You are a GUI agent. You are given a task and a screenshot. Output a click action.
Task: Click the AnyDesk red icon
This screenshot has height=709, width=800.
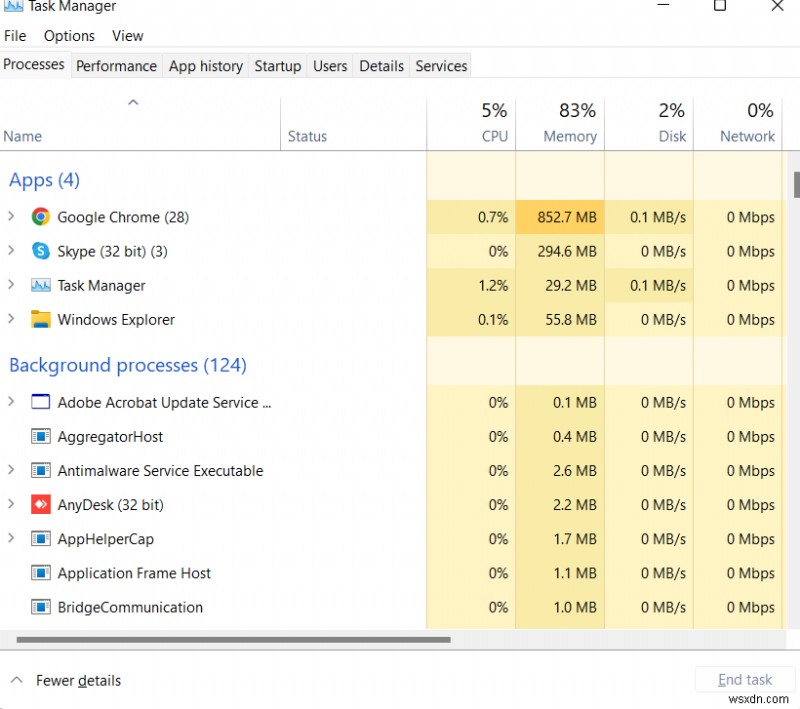coord(40,505)
